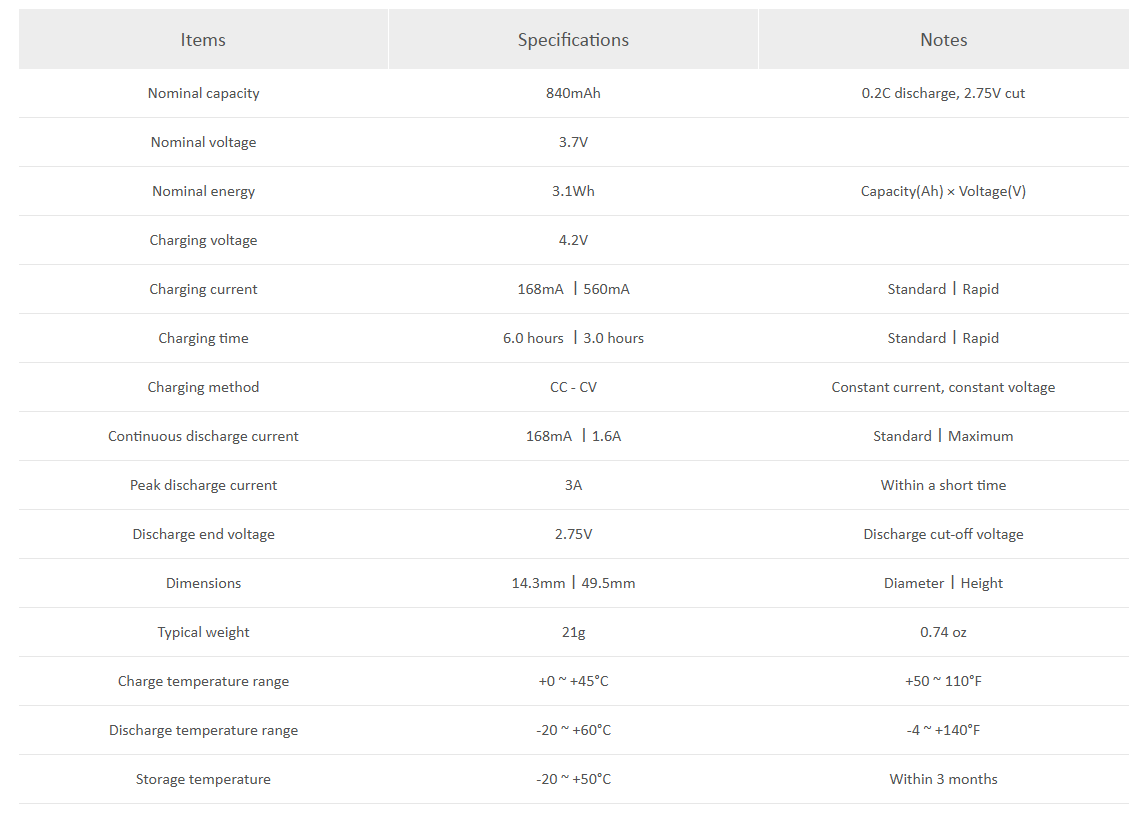The image size is (1146, 822).
Task: Click the 840mAh specification value
Action: [x=573, y=93]
